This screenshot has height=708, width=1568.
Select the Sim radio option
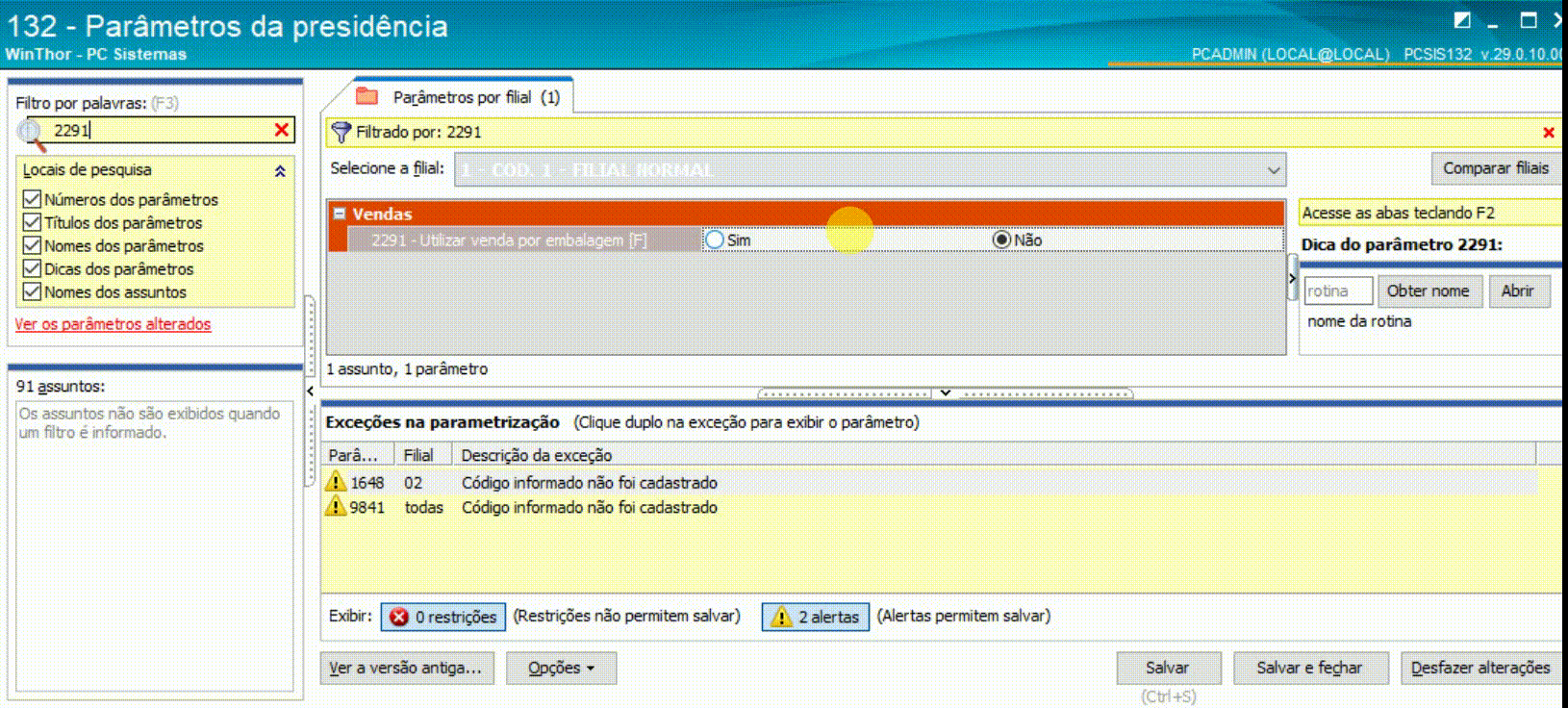click(x=715, y=240)
